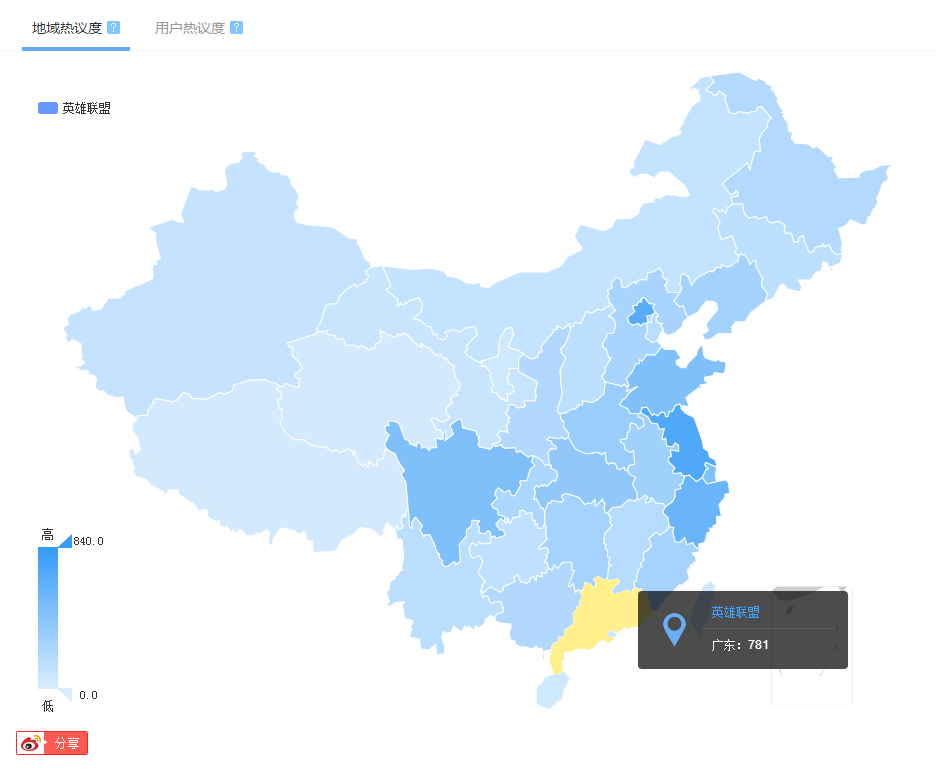This screenshot has height=773, width=936.
Task: Click the upper 840.0 range handle
Action: pyautogui.click(x=65, y=541)
